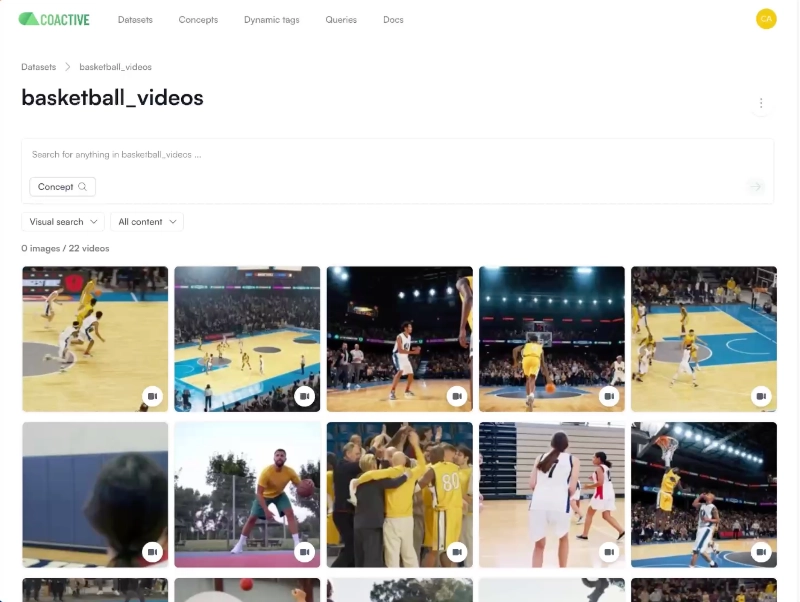Open outdoor dribbling man thumbnail

(x=247, y=495)
